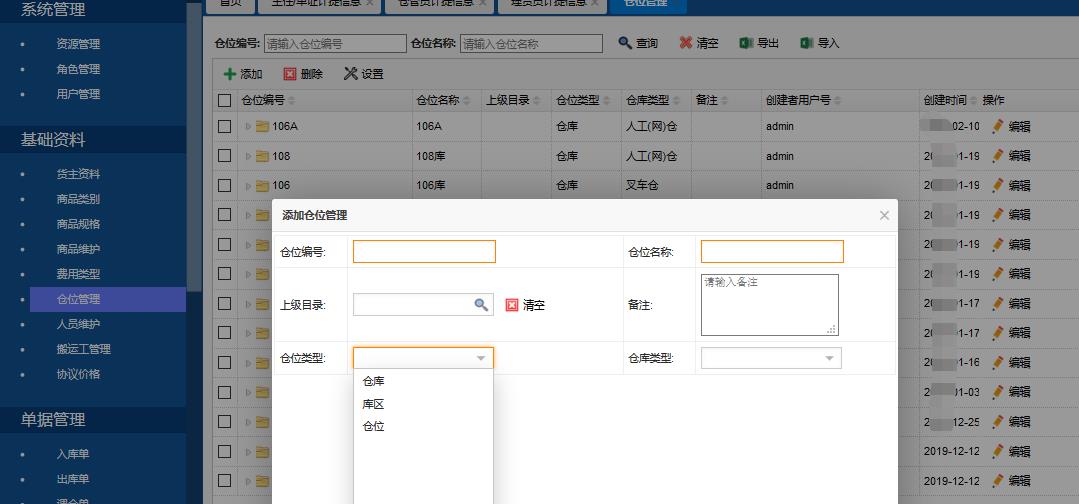Click the 导出 Excel export icon
1079x504 pixels.
(746, 43)
